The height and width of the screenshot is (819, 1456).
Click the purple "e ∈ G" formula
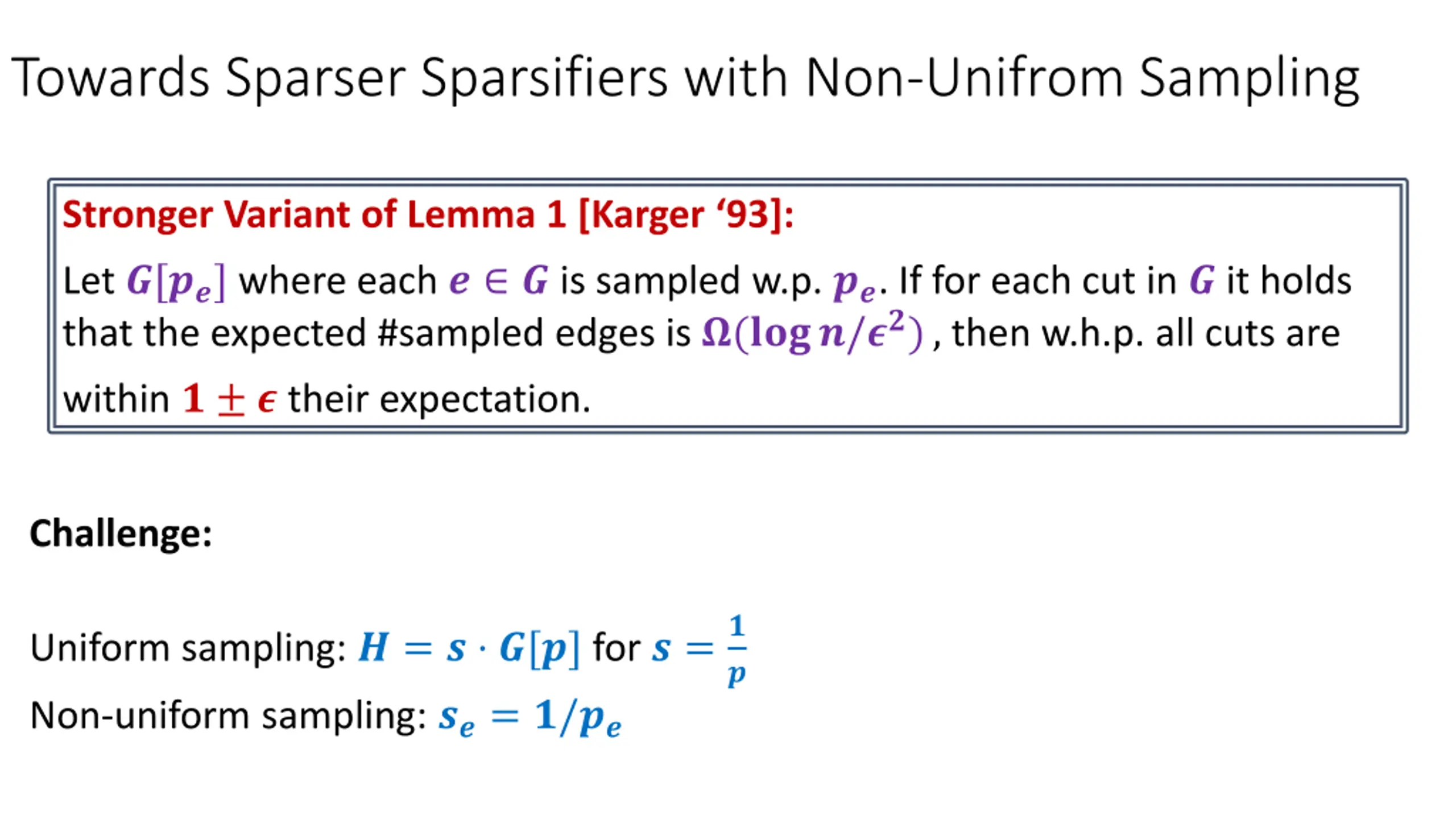(x=499, y=281)
